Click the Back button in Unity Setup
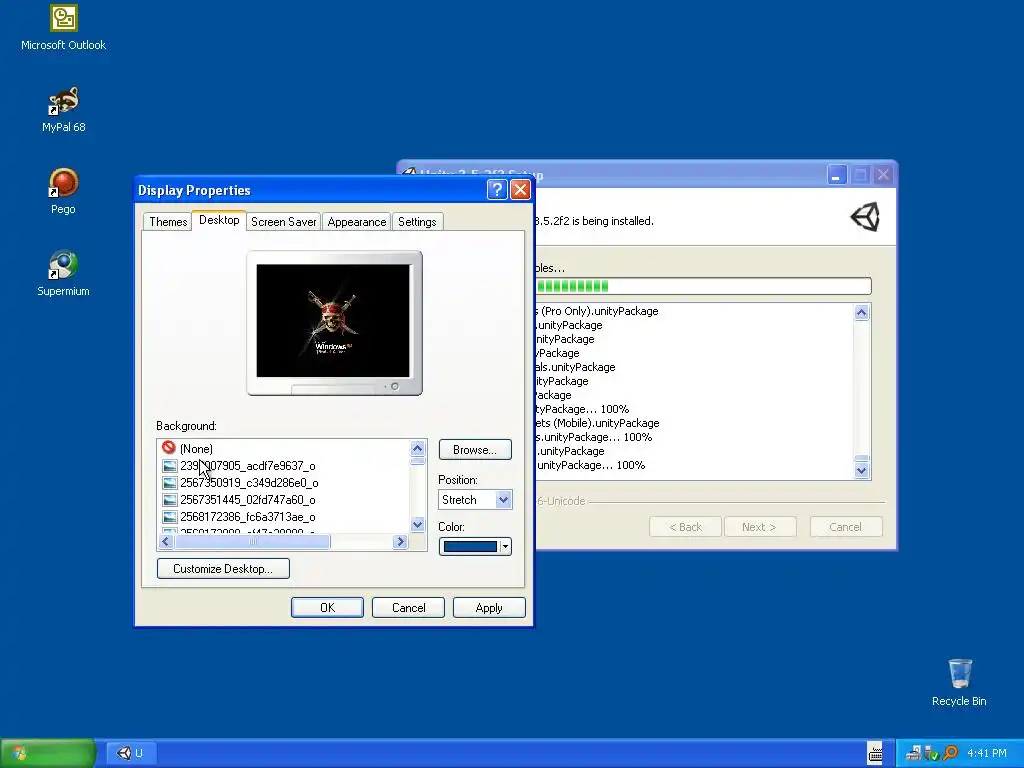 [685, 526]
